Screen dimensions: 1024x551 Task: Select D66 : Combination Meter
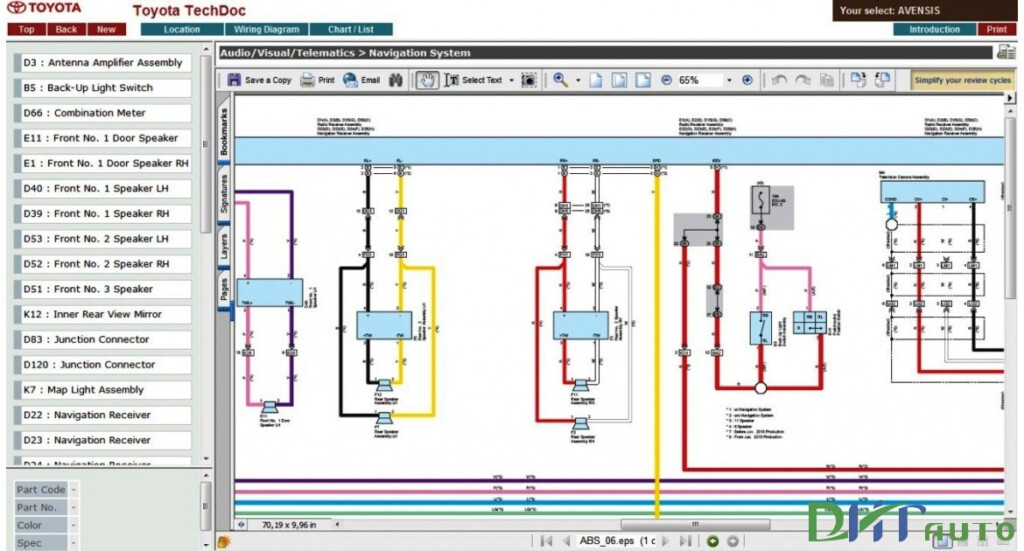coord(103,113)
